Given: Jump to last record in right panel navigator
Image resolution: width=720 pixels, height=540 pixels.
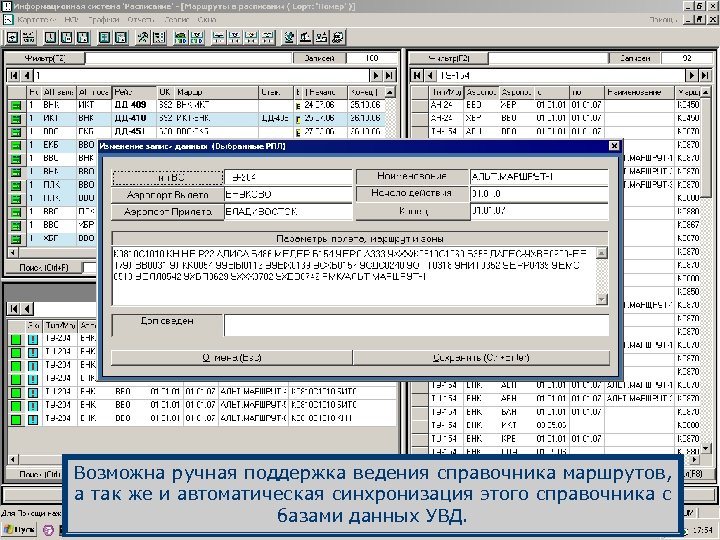Looking at the screenshot, I should coord(705,75).
